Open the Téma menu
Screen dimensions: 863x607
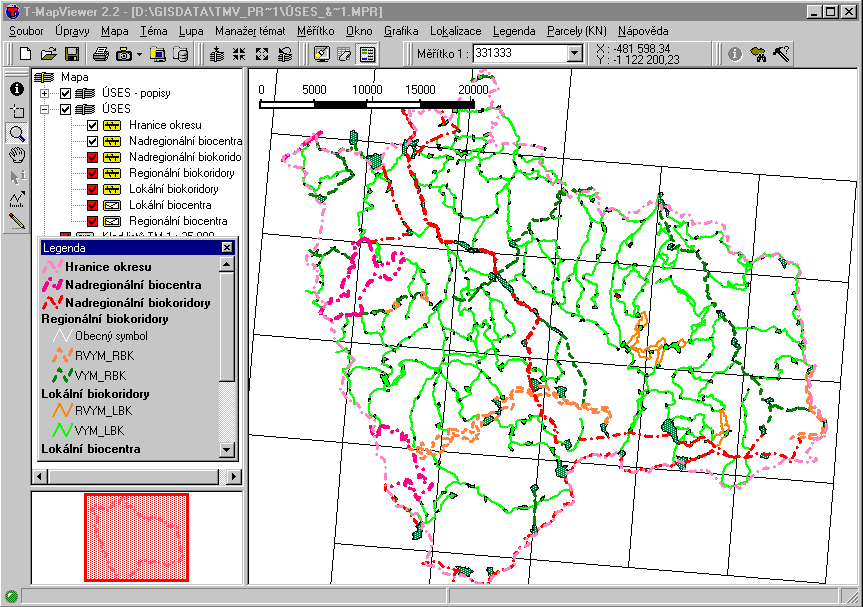click(154, 31)
